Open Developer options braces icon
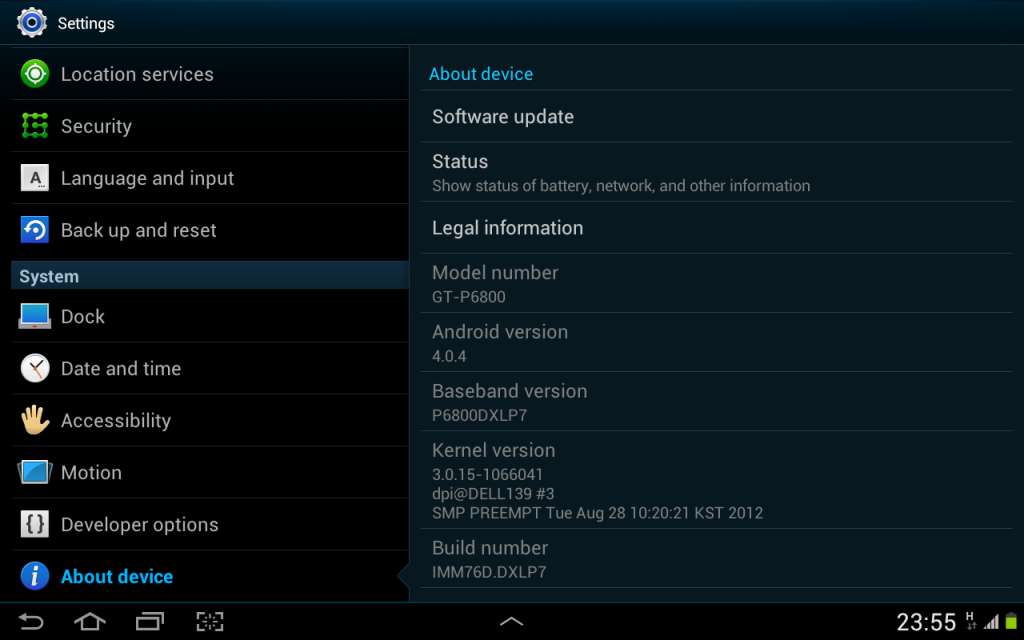This screenshot has width=1024, height=640. click(35, 524)
